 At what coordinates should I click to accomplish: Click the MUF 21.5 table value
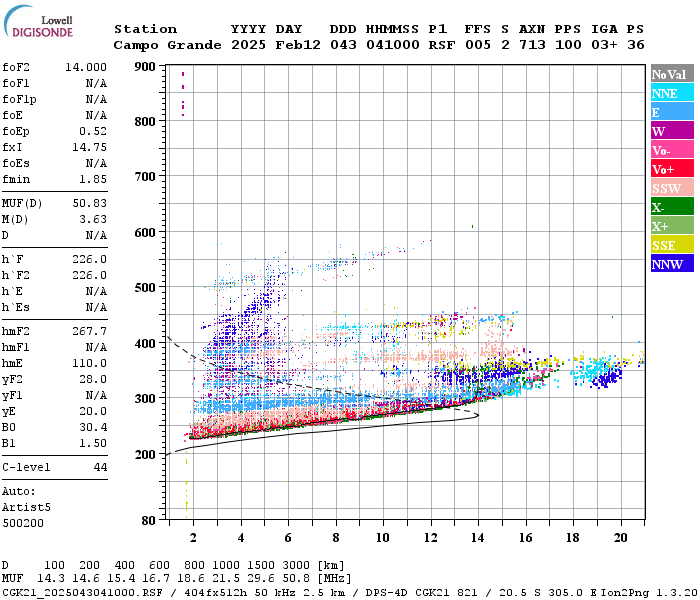tap(226, 579)
